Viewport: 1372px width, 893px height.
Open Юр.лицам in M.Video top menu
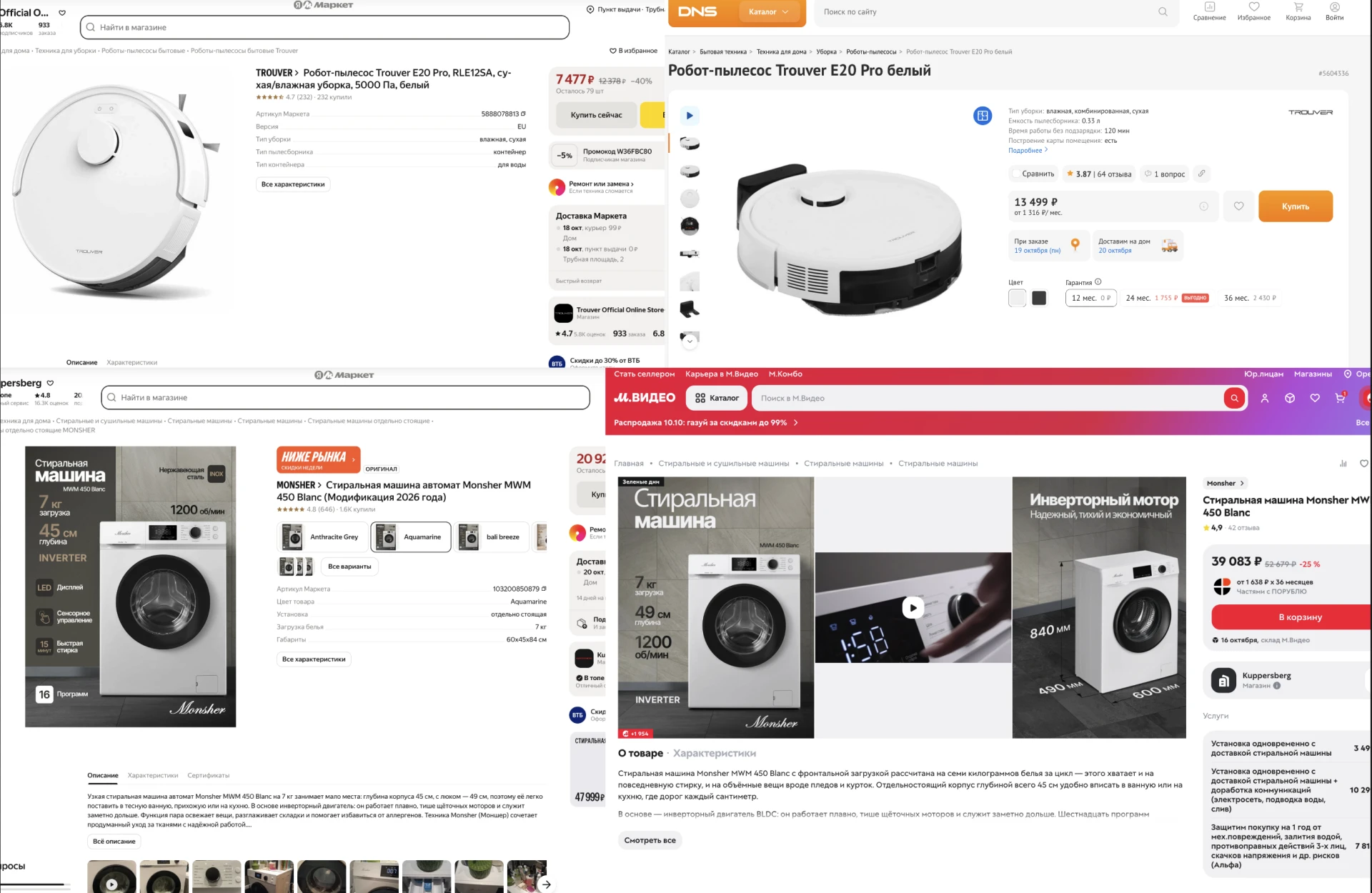point(1263,374)
